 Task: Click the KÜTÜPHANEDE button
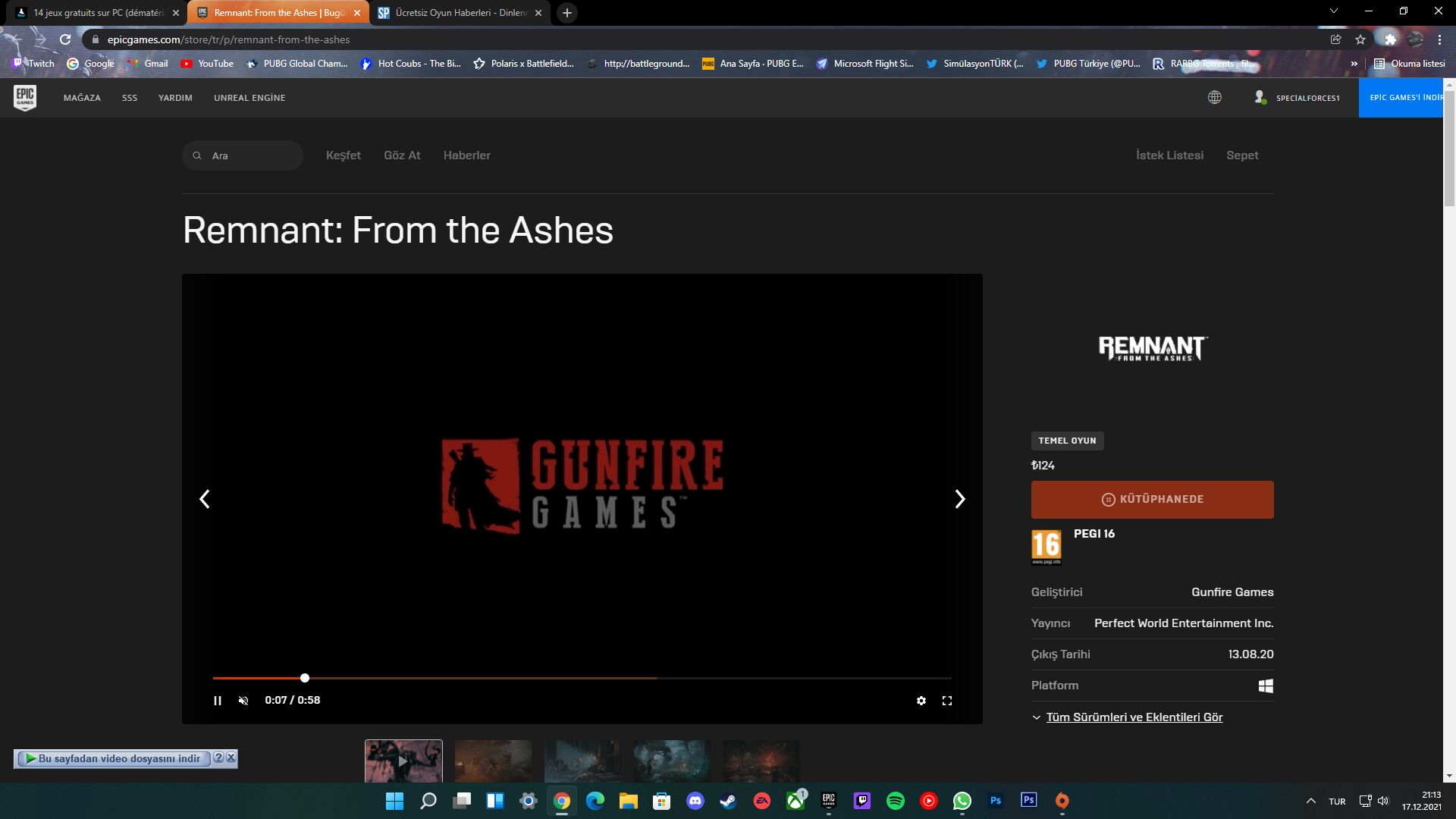(1153, 499)
